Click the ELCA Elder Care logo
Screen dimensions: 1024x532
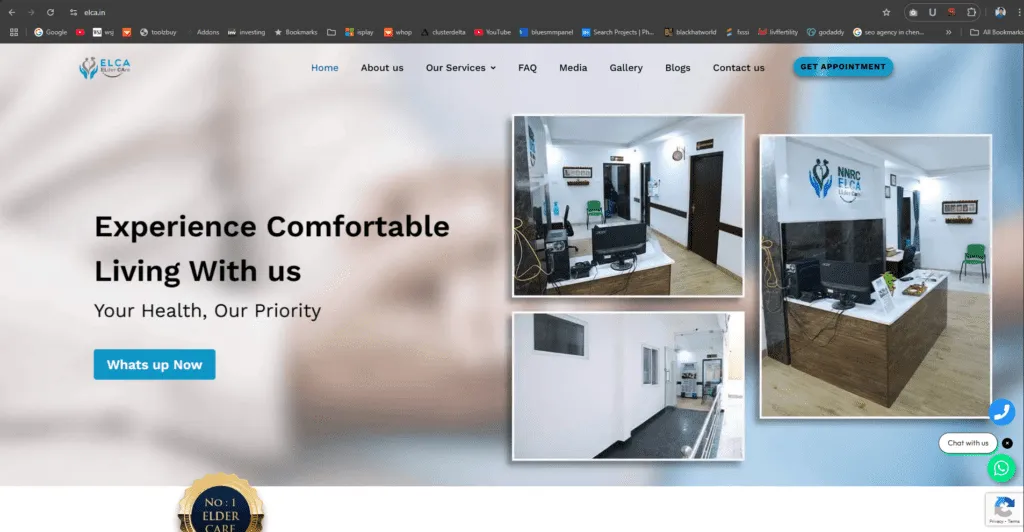click(104, 68)
